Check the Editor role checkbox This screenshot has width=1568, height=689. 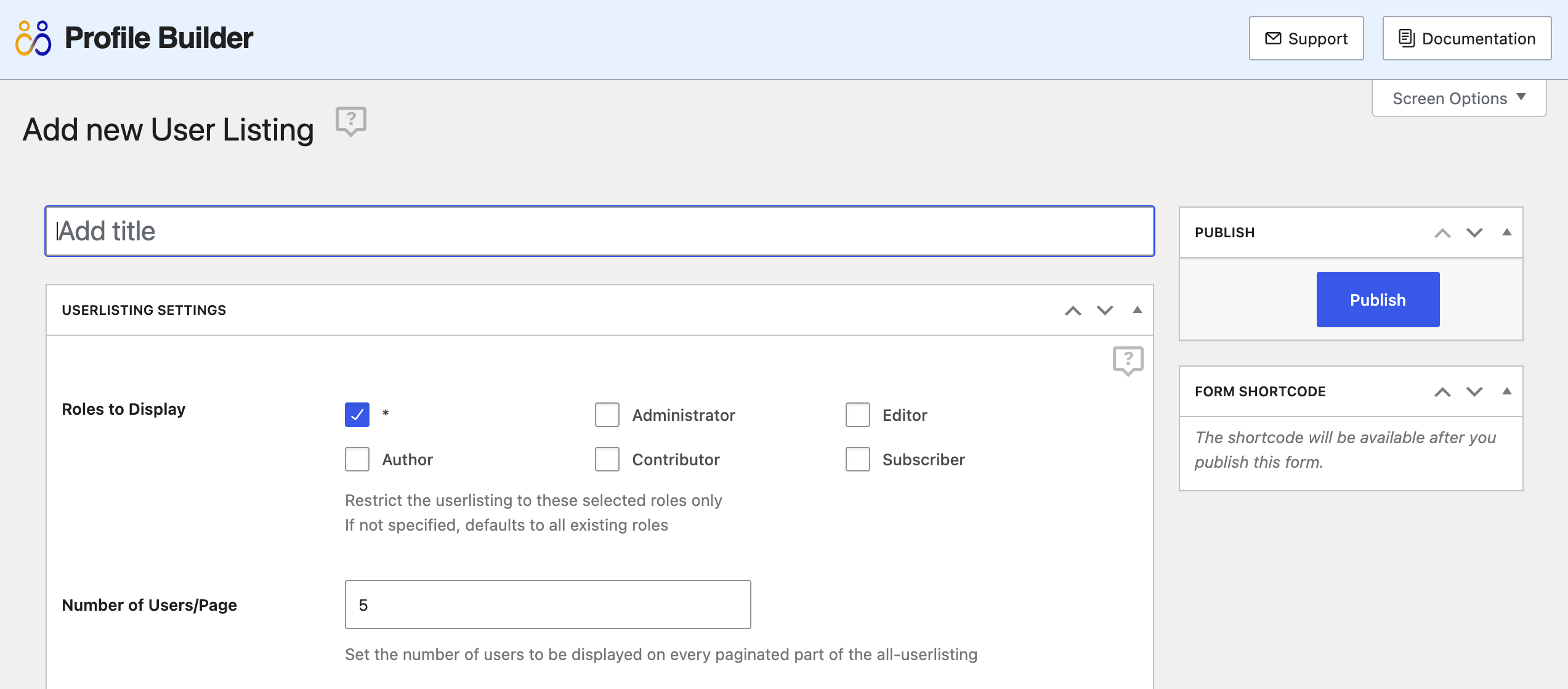tap(858, 415)
